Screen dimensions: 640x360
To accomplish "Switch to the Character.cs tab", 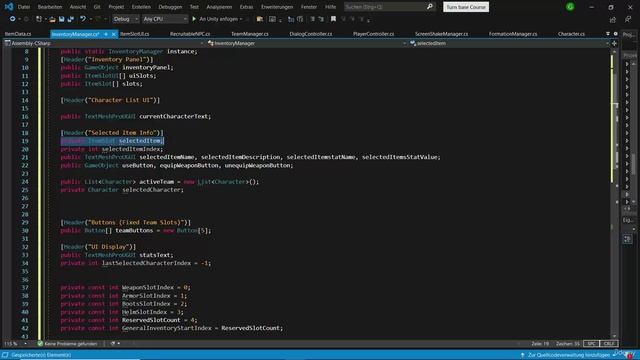I will click(571, 34).
